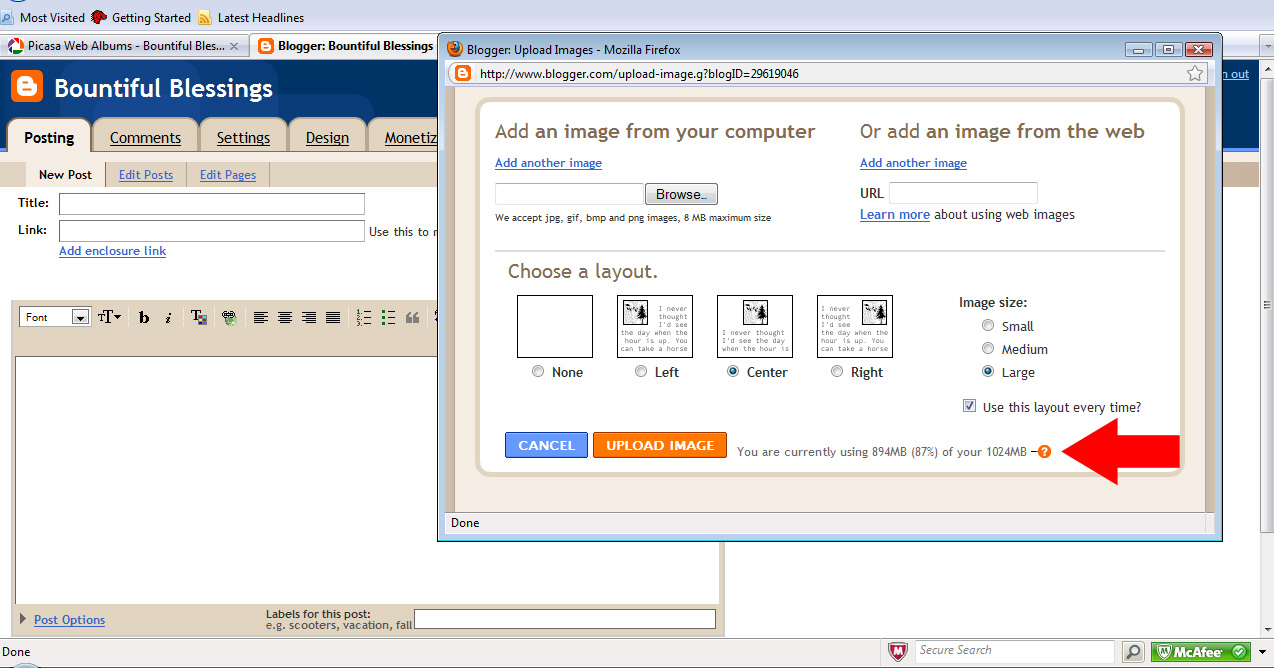
Task: Click the green McAfee SiteAdvisor button
Action: tap(1201, 651)
